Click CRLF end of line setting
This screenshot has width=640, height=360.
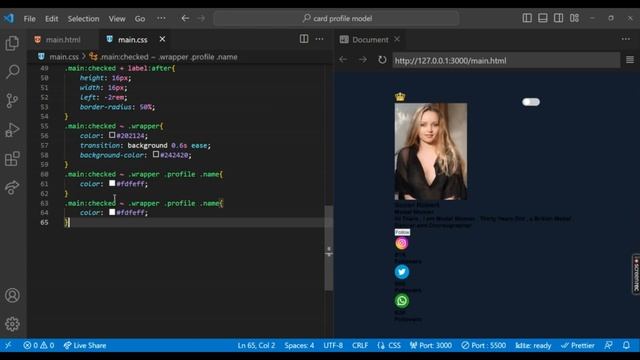(x=360, y=345)
